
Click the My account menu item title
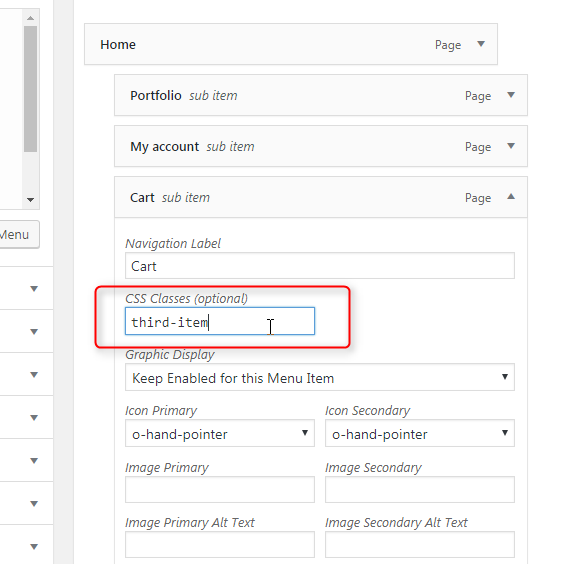164,147
